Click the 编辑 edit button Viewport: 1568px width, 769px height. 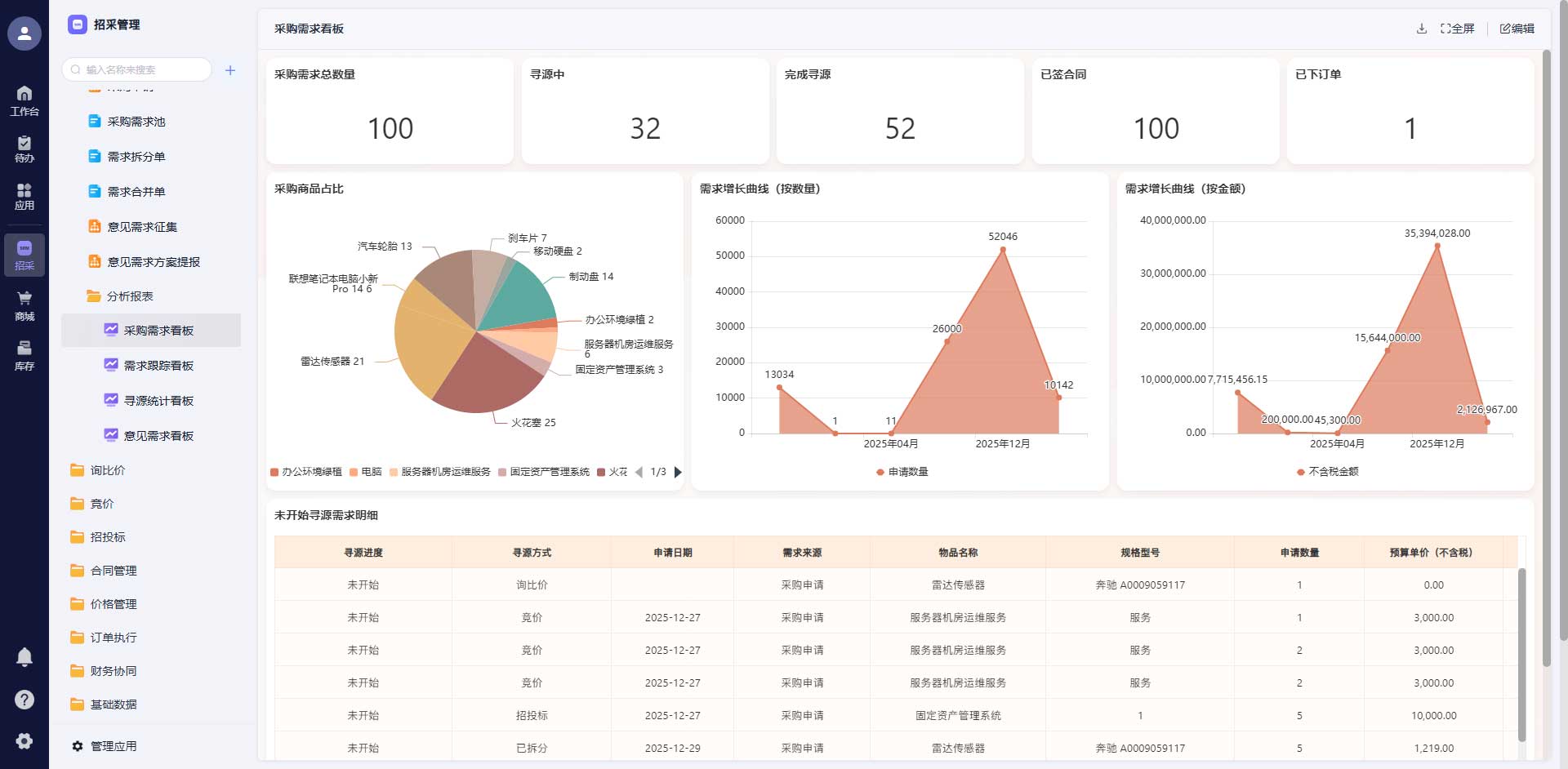tap(1517, 29)
